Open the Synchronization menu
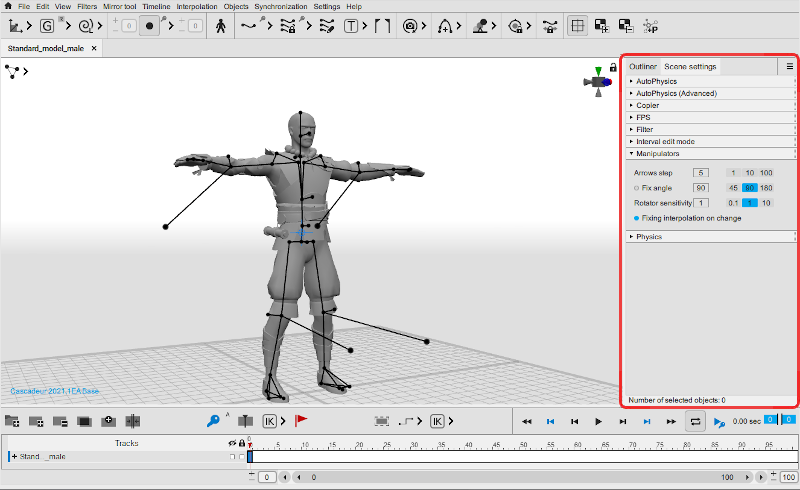This screenshot has height=490, width=800. [281, 7]
